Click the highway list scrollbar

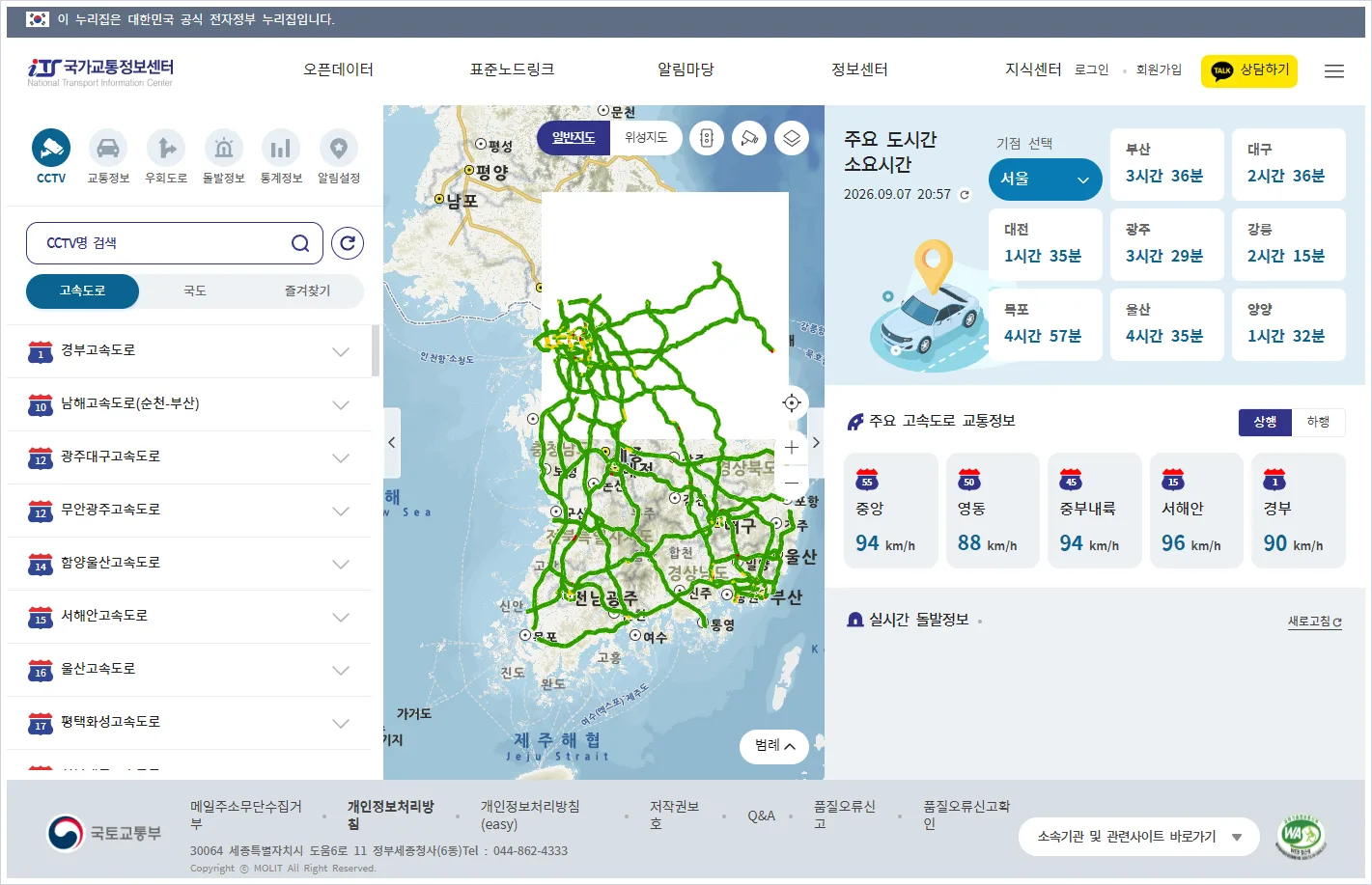click(x=376, y=350)
